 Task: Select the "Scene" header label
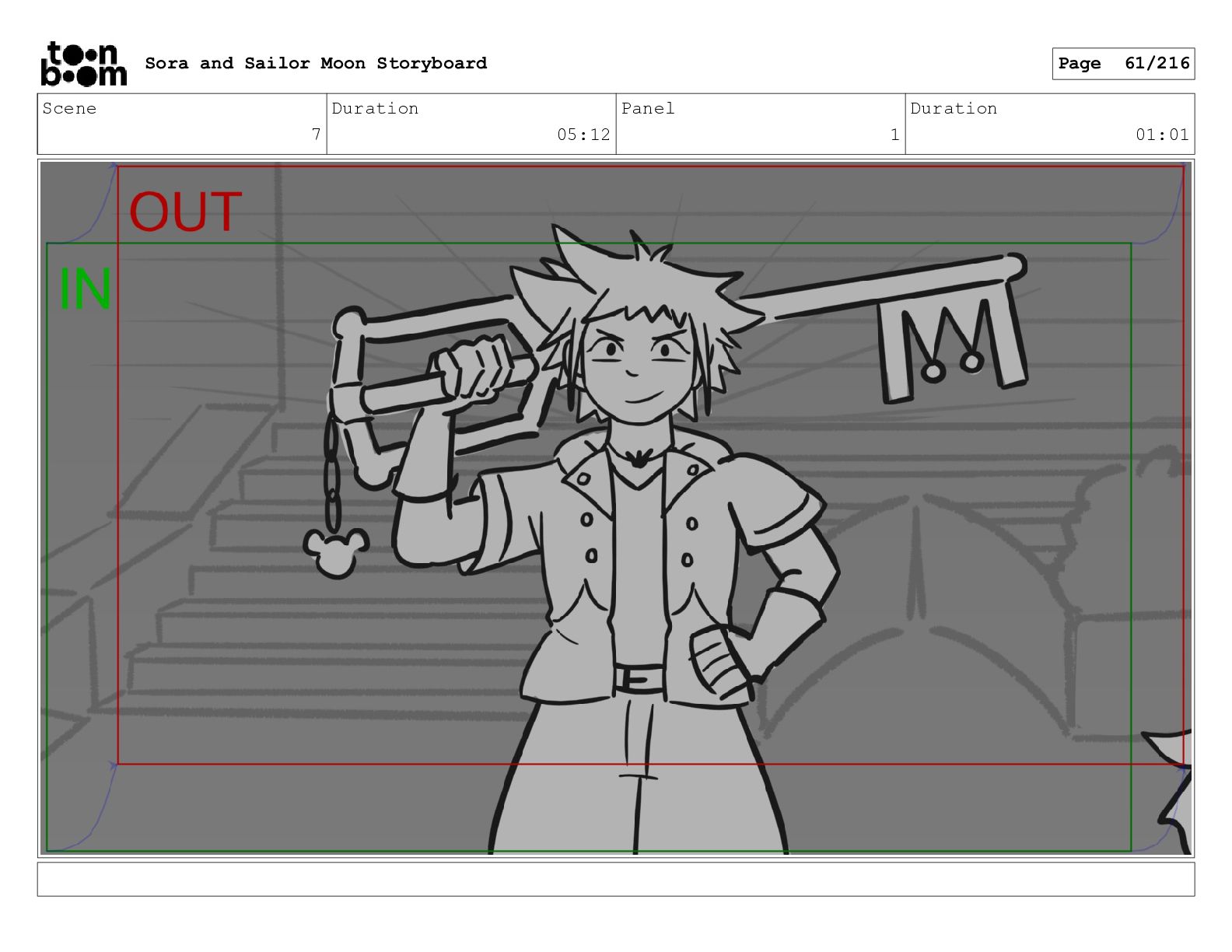[69, 108]
